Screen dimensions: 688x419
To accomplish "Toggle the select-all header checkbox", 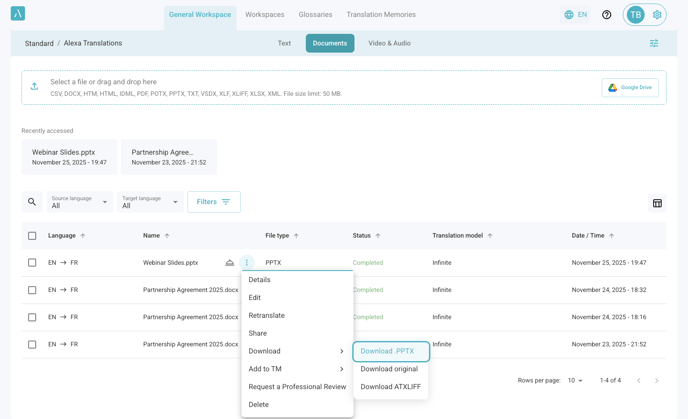I will [x=32, y=236].
